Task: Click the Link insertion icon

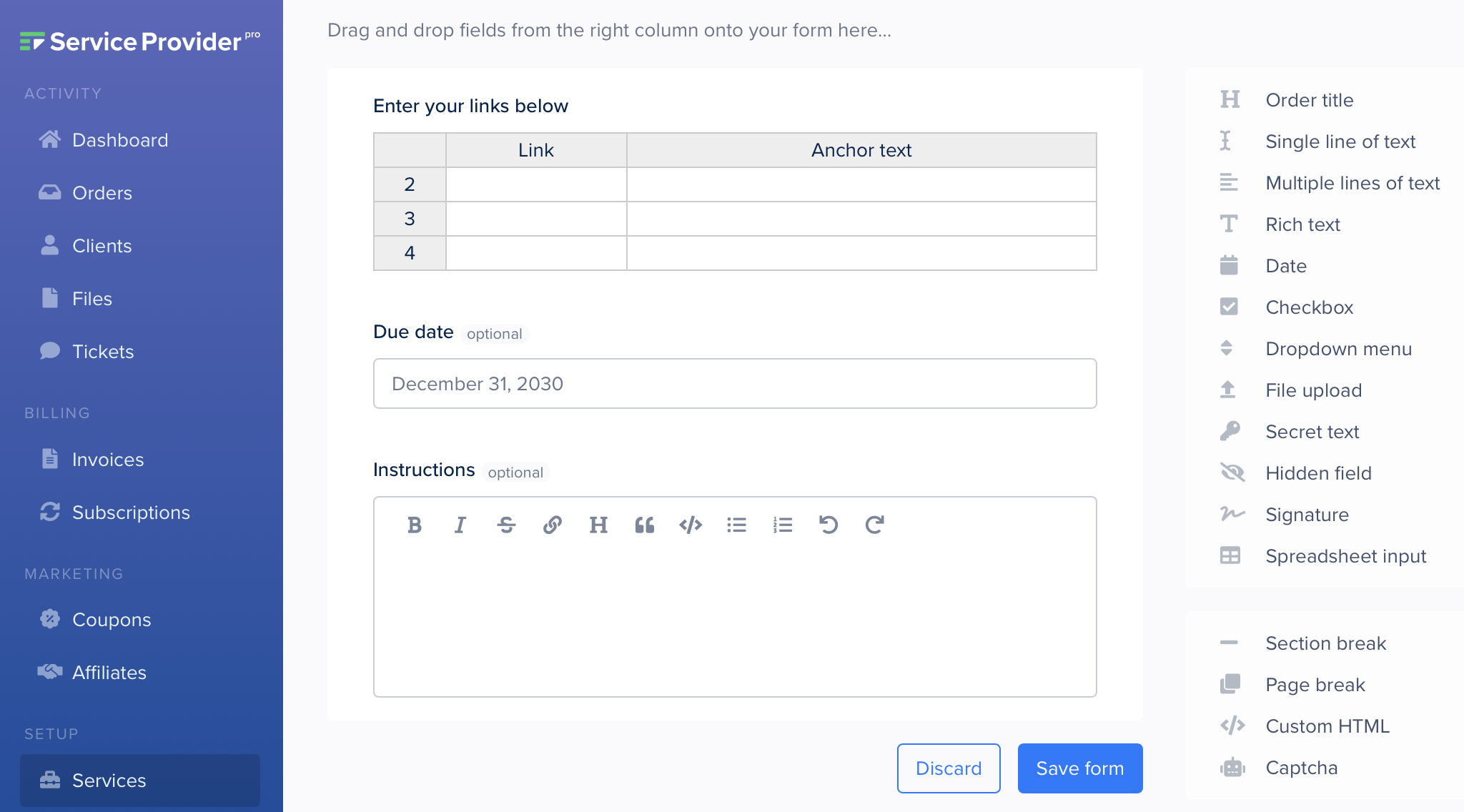Action: [551, 524]
